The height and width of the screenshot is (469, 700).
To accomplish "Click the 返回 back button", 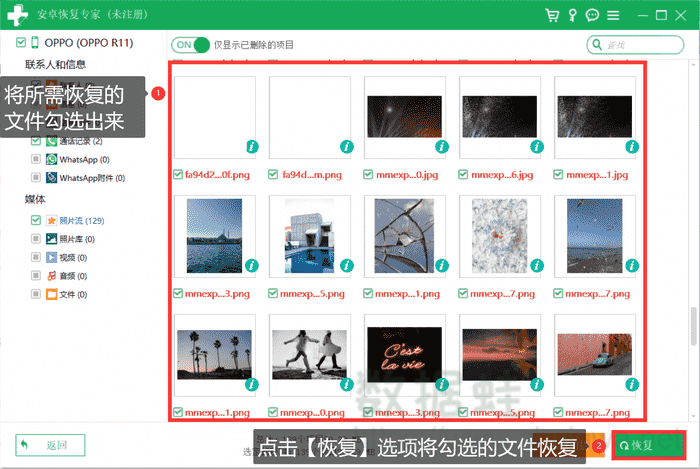I will click(x=50, y=445).
